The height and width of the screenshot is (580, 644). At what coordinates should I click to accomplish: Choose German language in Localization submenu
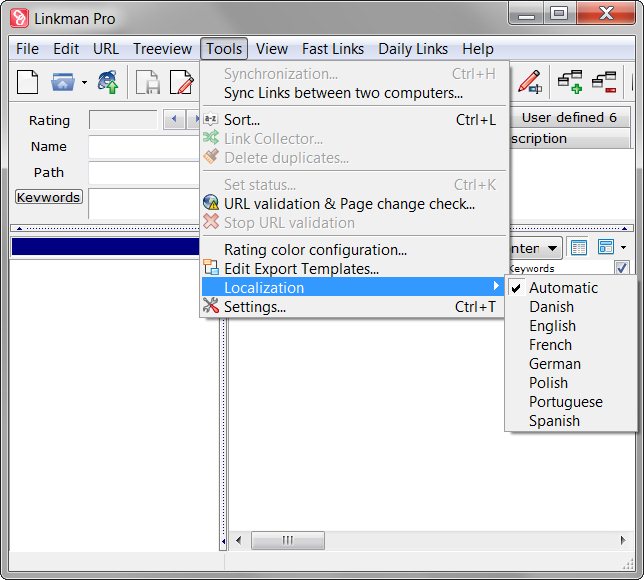[554, 364]
